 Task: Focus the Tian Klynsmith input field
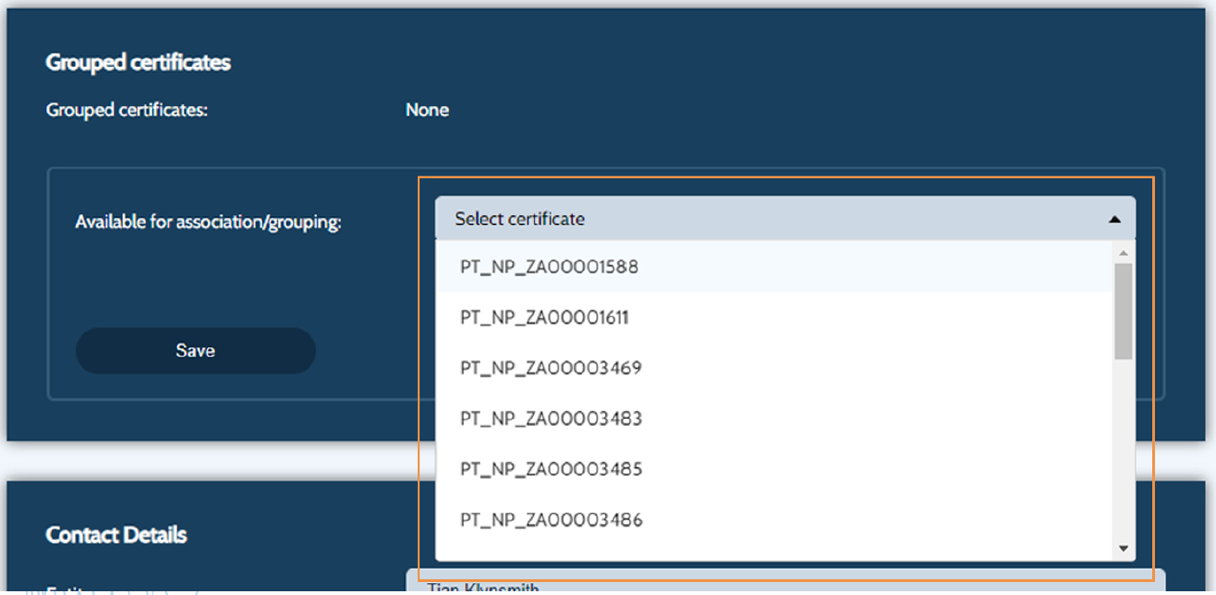click(x=784, y=584)
